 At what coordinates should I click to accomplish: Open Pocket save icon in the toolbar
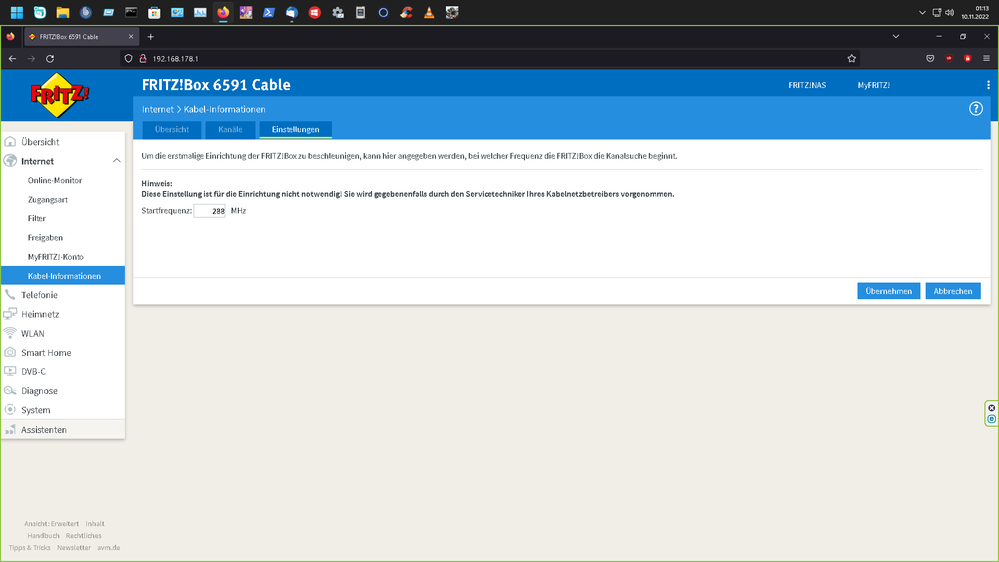click(x=930, y=59)
